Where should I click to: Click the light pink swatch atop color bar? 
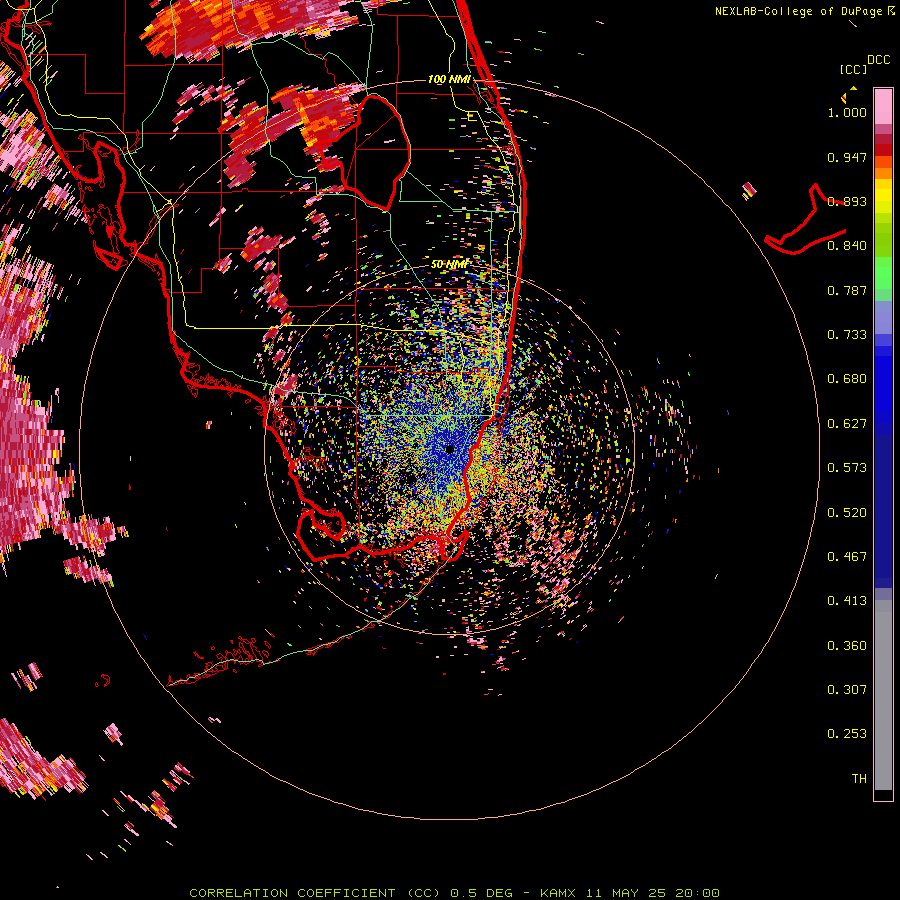point(883,106)
